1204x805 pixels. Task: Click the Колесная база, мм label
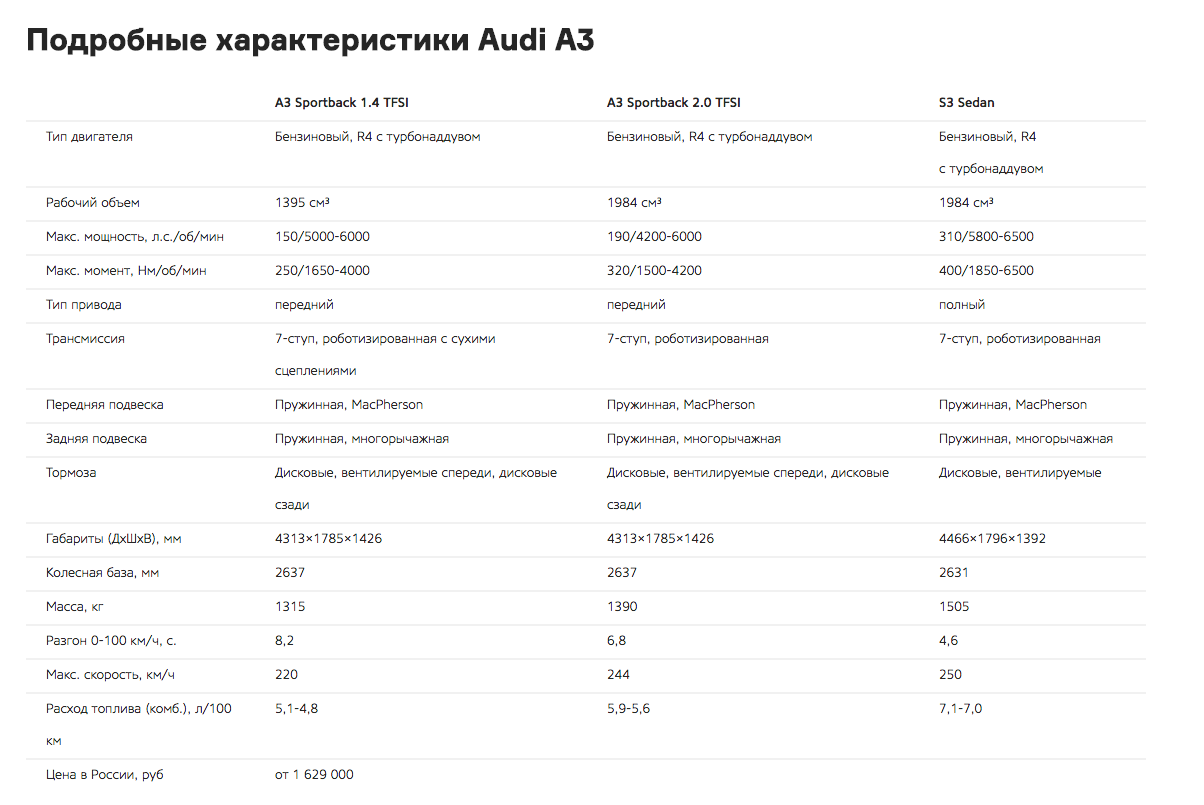coord(103,573)
